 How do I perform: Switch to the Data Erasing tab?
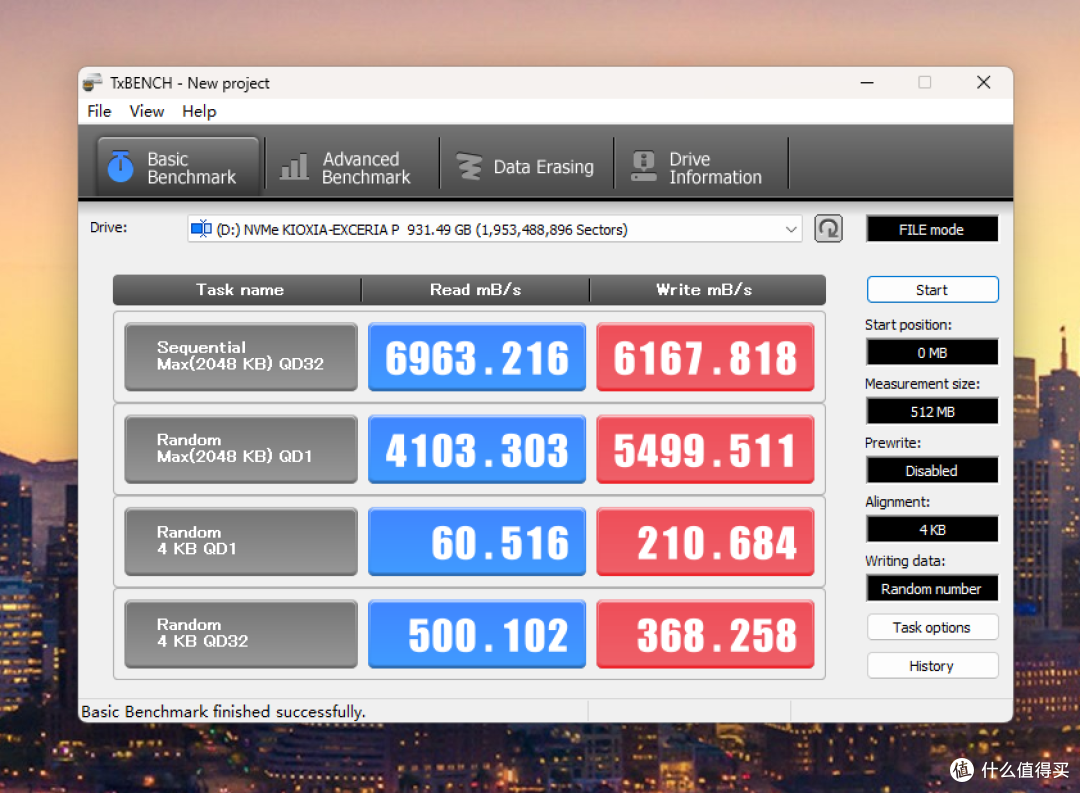[526, 167]
